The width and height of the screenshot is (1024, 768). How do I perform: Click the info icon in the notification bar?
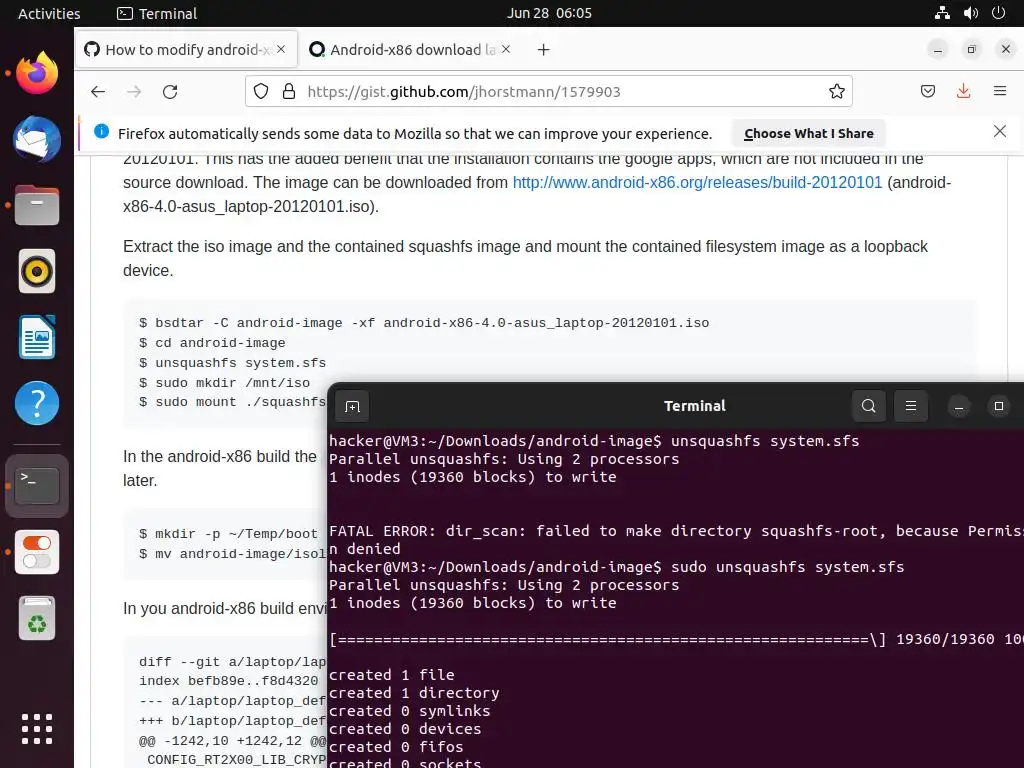point(101,131)
